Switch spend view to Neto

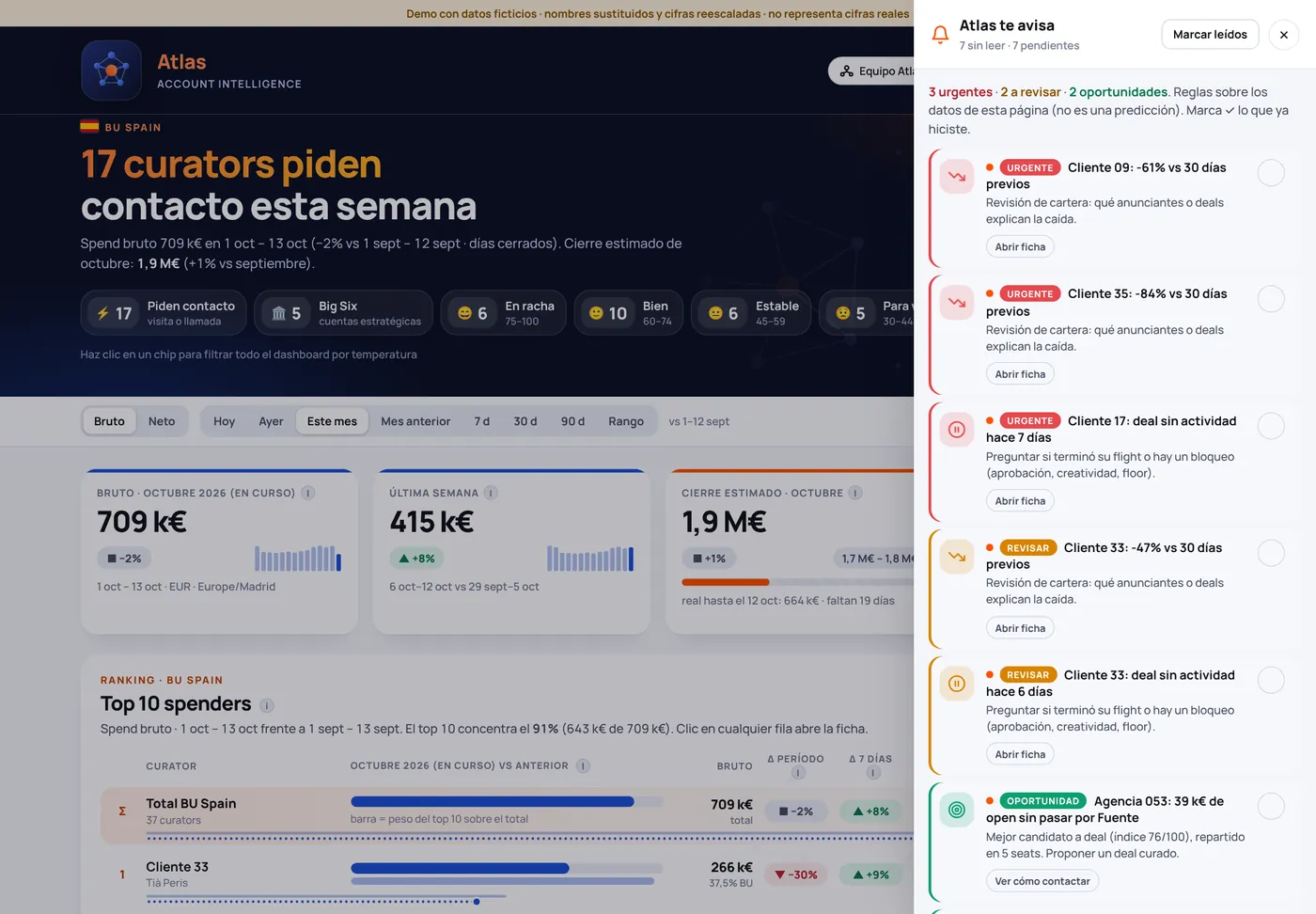pyautogui.click(x=162, y=421)
